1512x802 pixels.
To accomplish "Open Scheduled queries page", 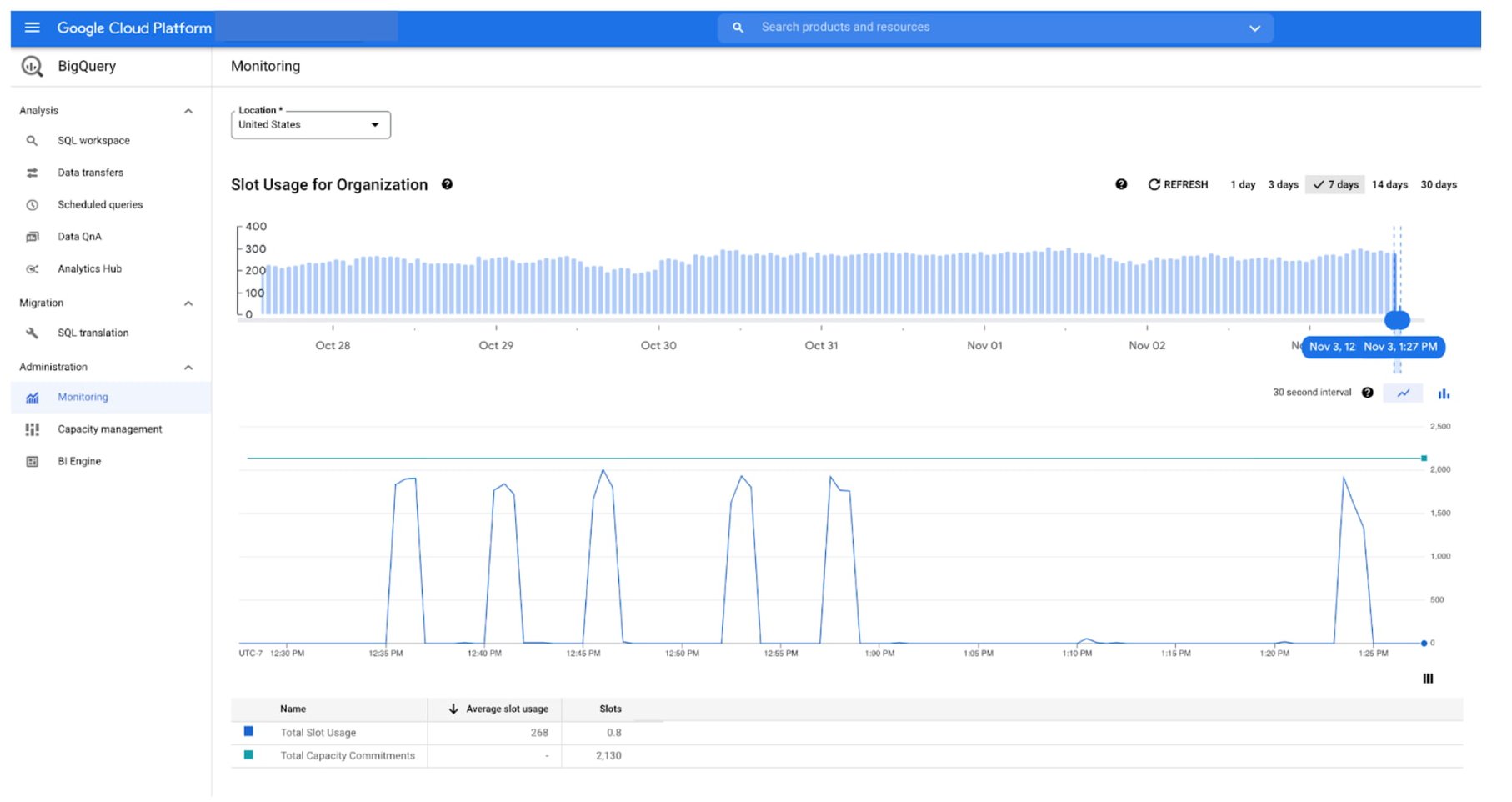I will pyautogui.click(x=100, y=205).
